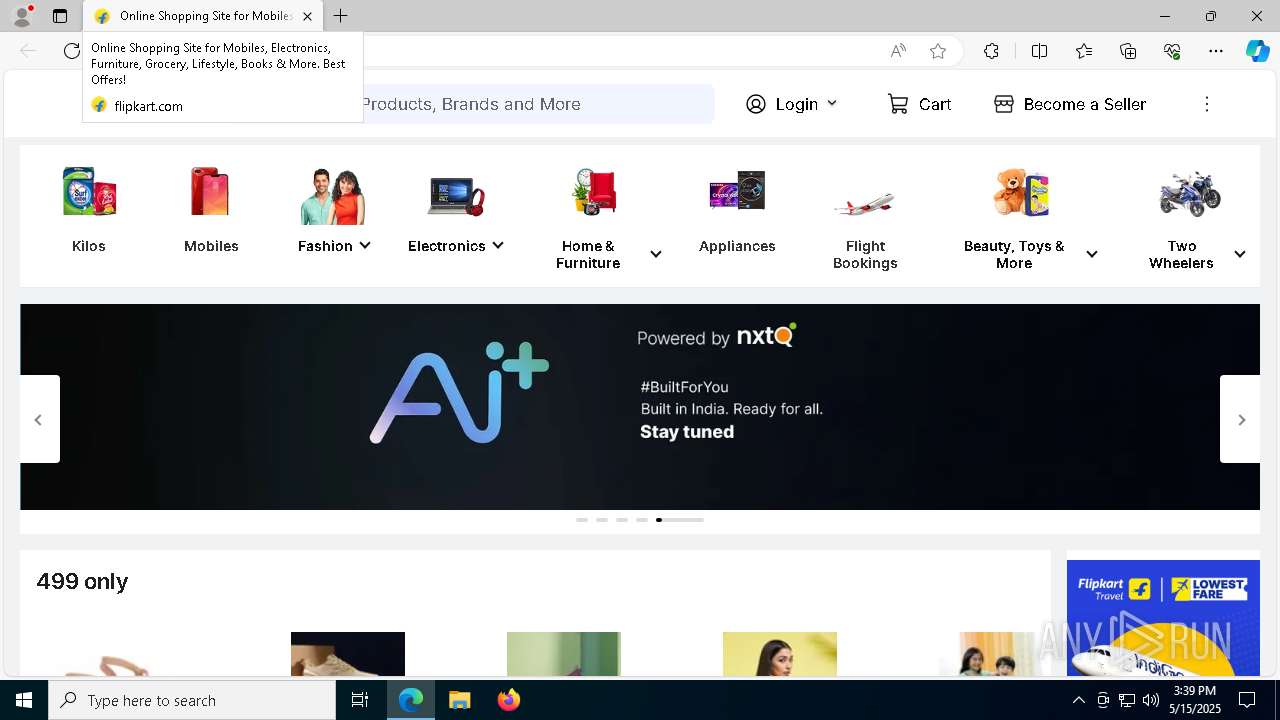Open the three-dot more options menu on Flipkart

[1207, 104]
